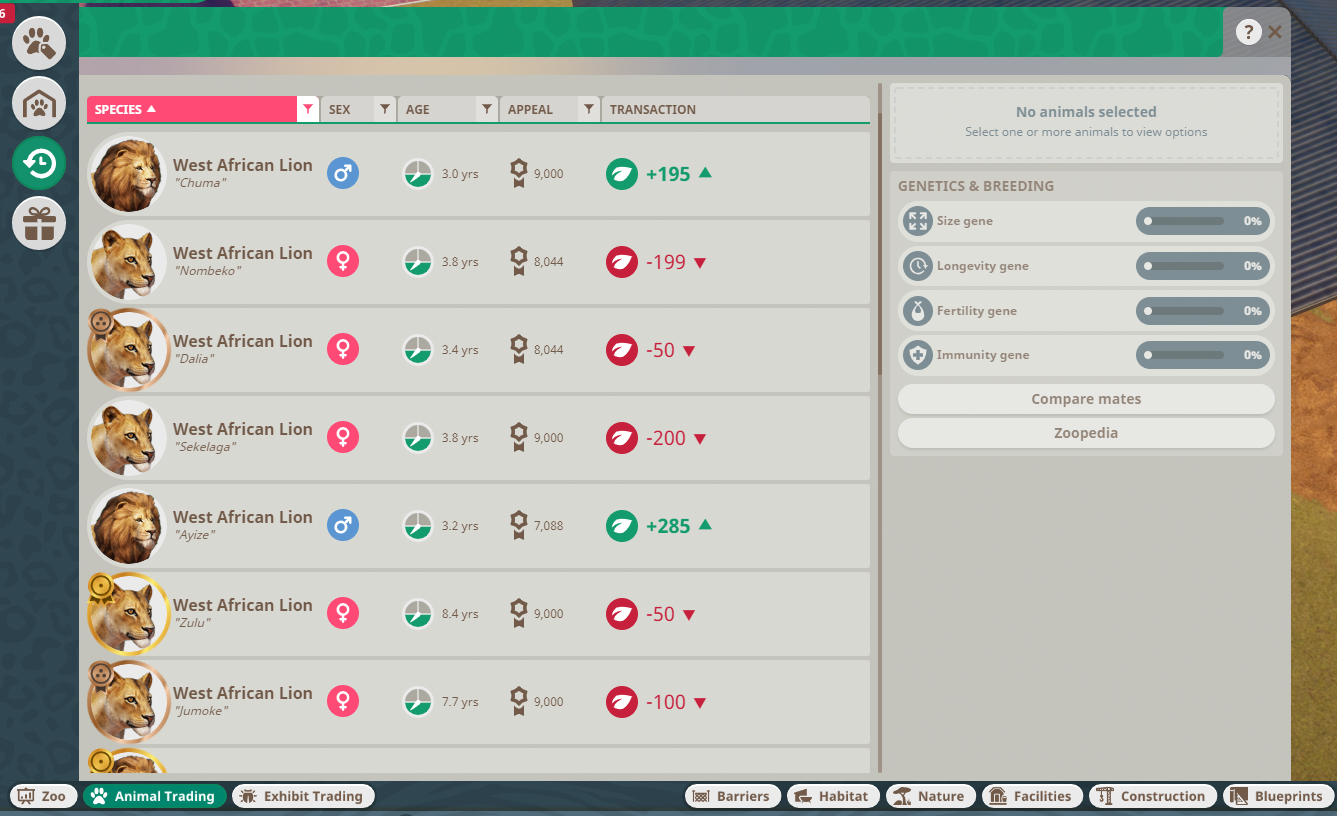Click the Size gene icon
Viewport: 1337px width, 816px height.
point(917,221)
